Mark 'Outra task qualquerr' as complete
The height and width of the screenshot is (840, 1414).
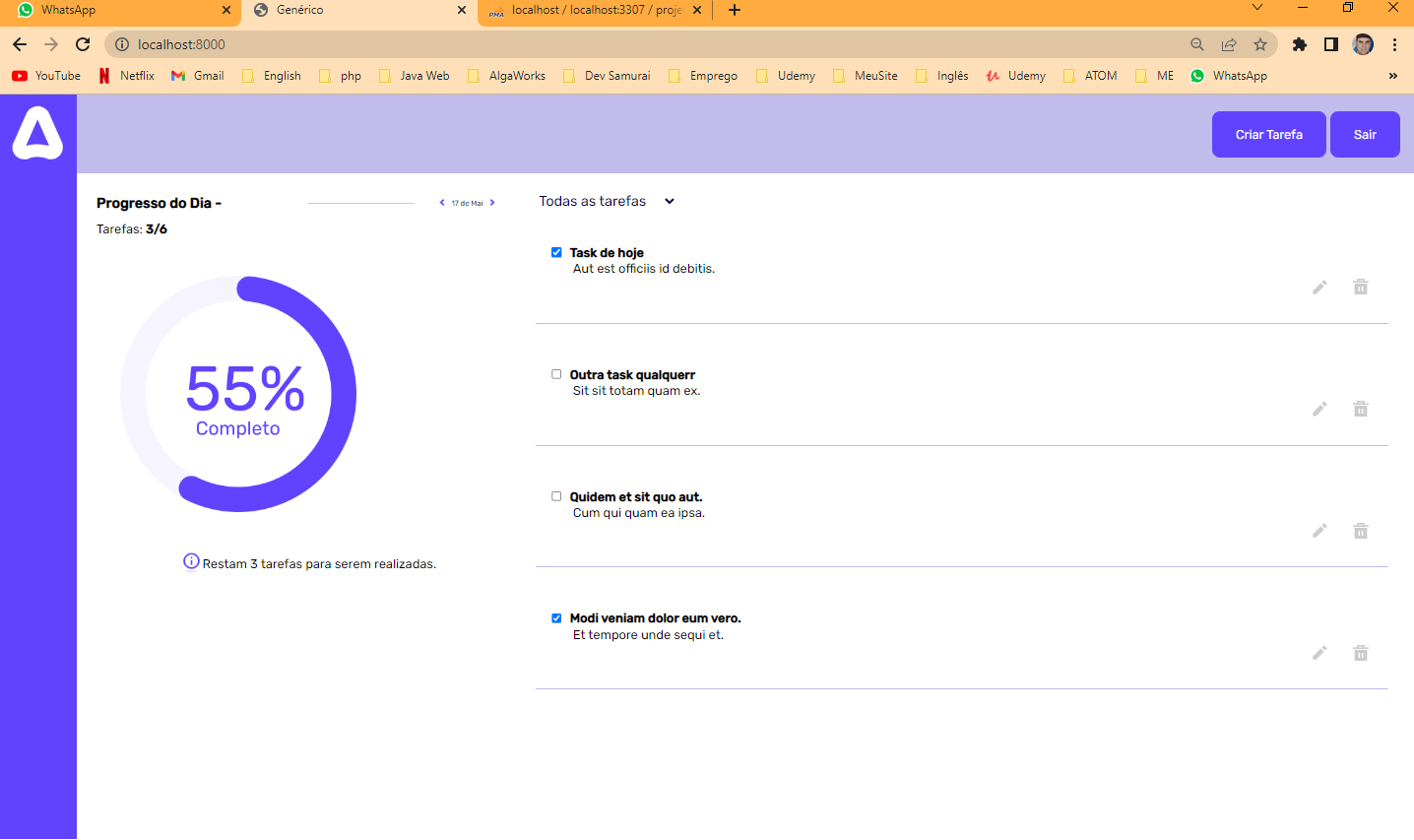tap(556, 374)
